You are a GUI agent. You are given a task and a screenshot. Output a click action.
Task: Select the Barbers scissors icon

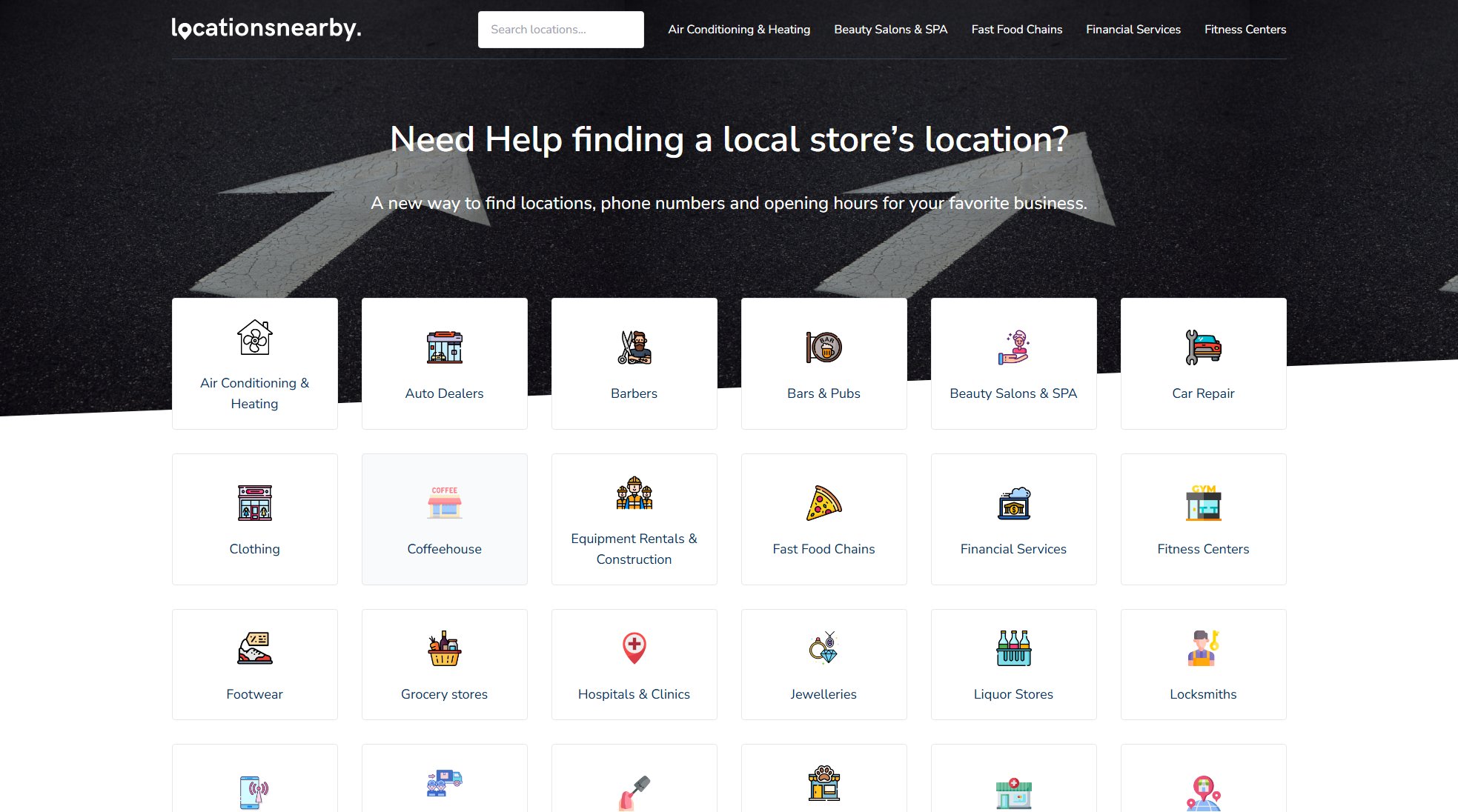pos(634,347)
